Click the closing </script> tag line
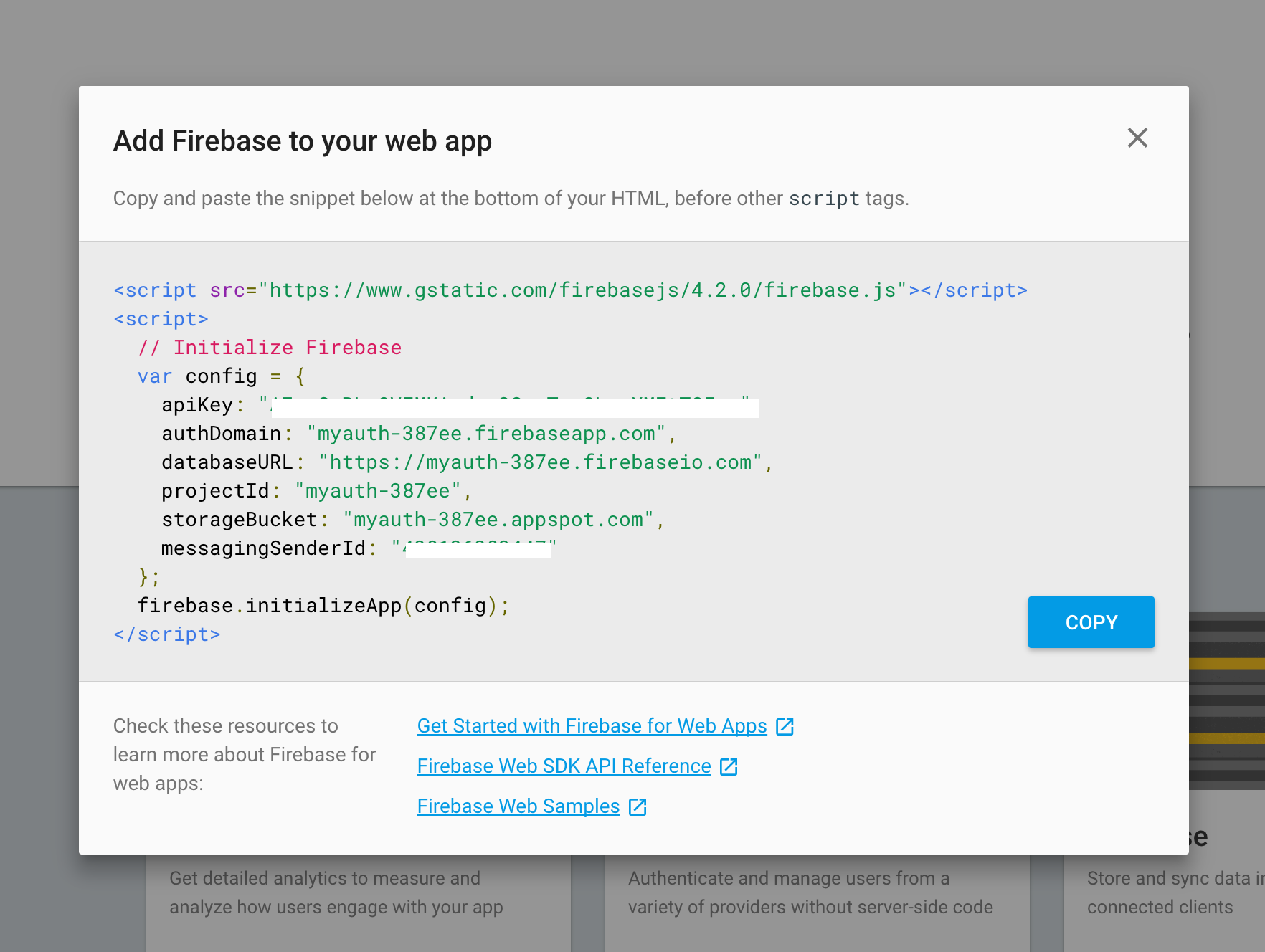Screen dimensions: 1265x952 click(167, 634)
